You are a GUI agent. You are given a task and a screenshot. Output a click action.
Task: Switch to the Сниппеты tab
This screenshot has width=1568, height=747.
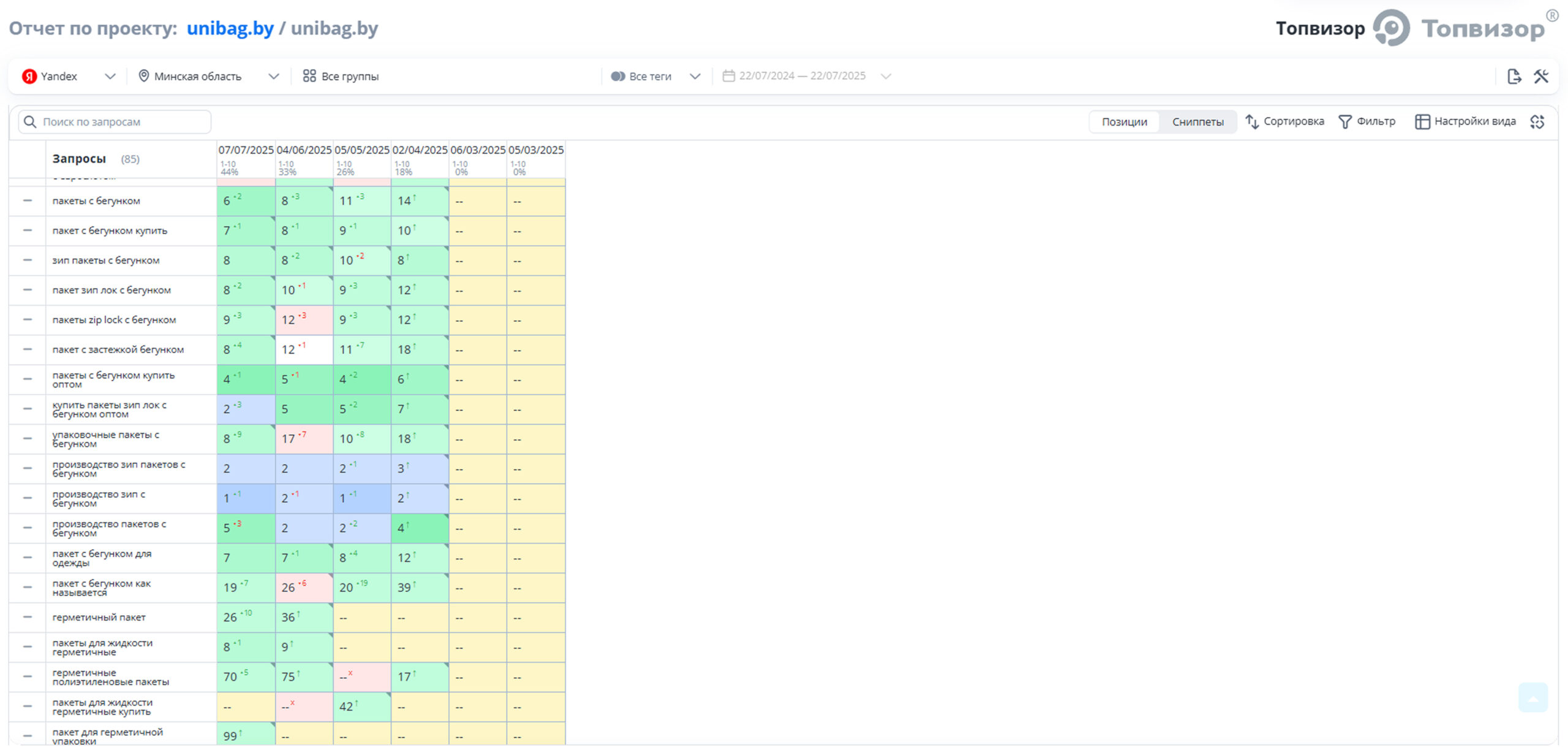(1197, 121)
